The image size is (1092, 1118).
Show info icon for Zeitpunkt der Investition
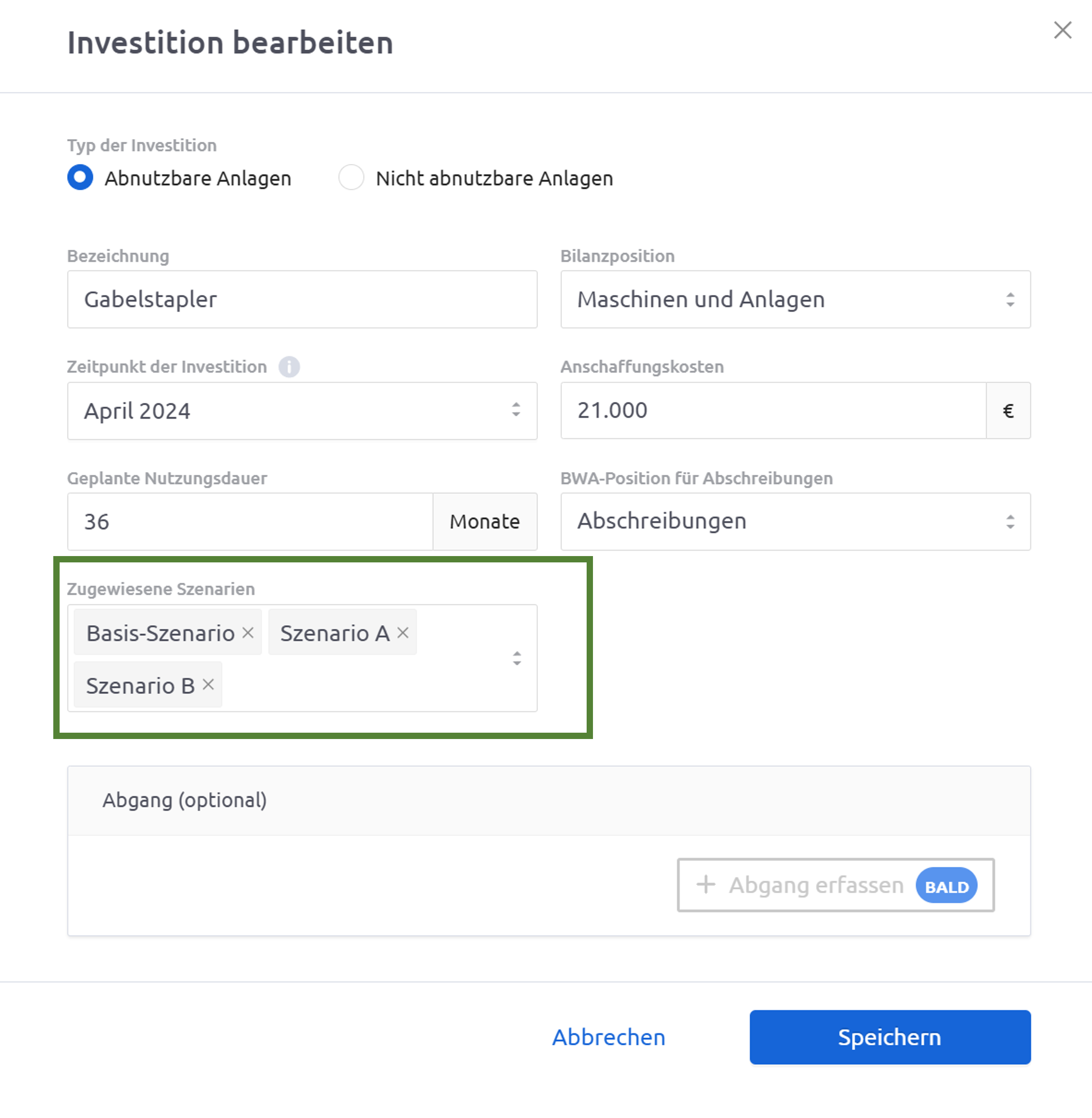click(289, 366)
